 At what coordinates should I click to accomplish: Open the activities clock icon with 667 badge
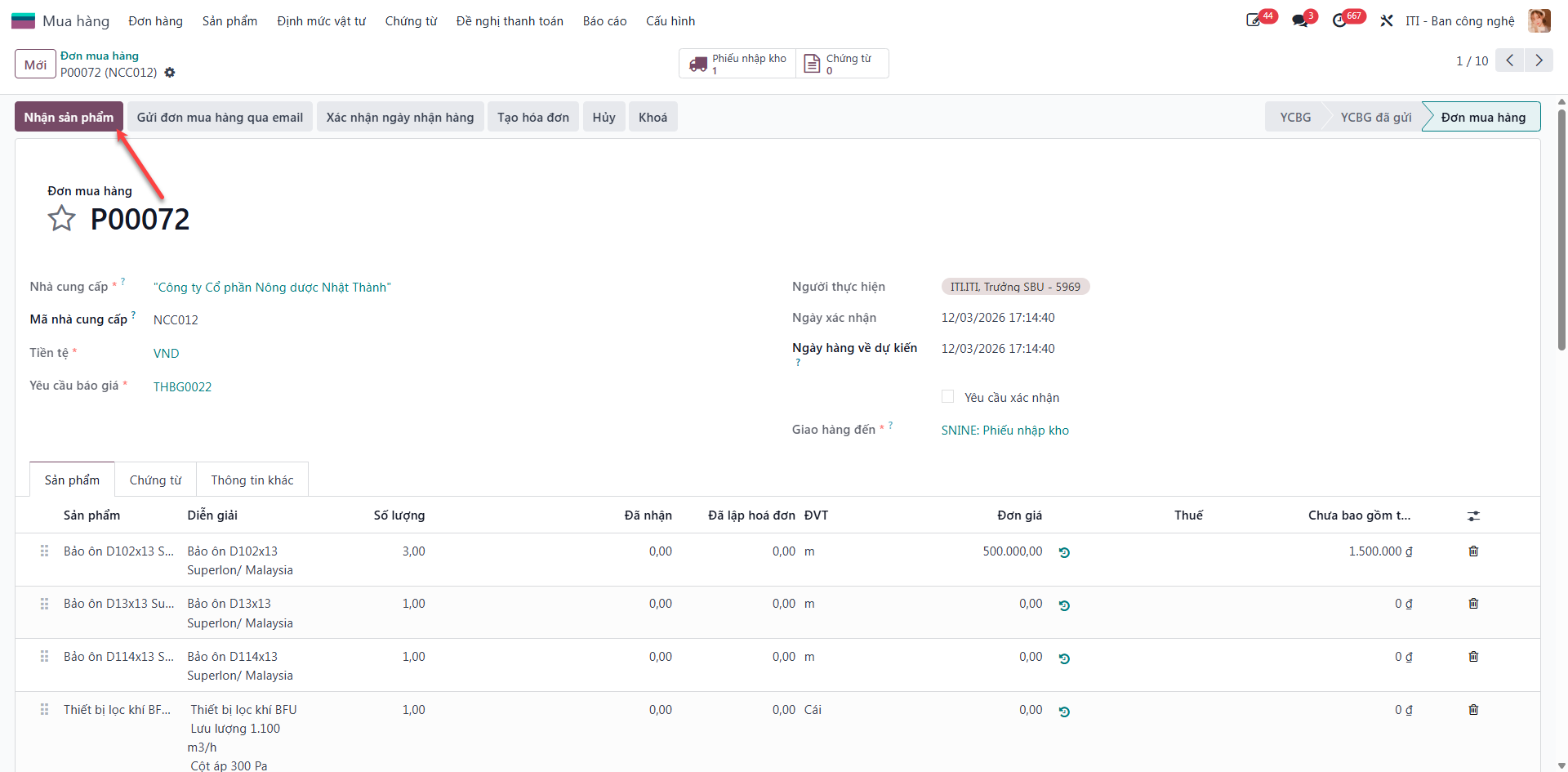pos(1339,20)
